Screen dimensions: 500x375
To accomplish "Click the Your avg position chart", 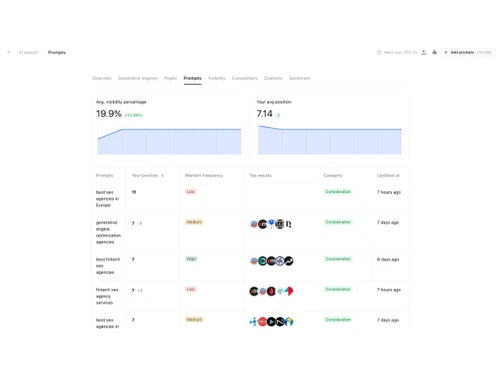I will pyautogui.click(x=330, y=140).
